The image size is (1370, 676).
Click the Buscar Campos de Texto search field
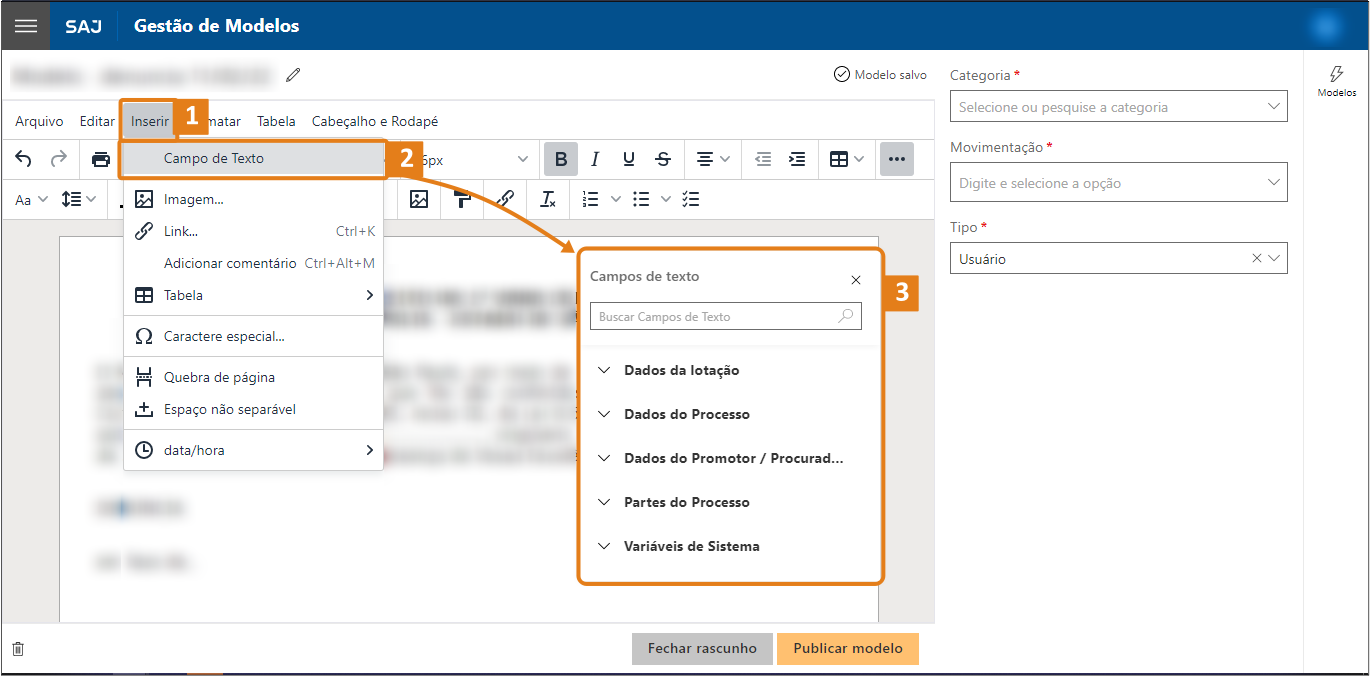click(x=725, y=316)
